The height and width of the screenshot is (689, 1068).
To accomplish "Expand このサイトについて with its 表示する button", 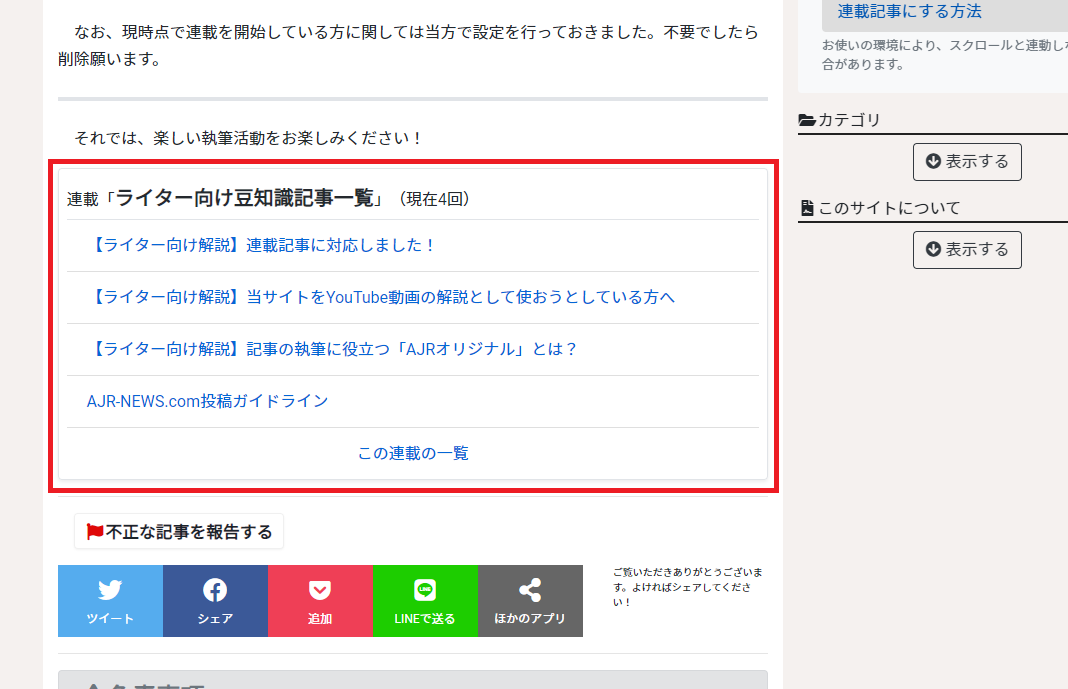I will pos(967,249).
